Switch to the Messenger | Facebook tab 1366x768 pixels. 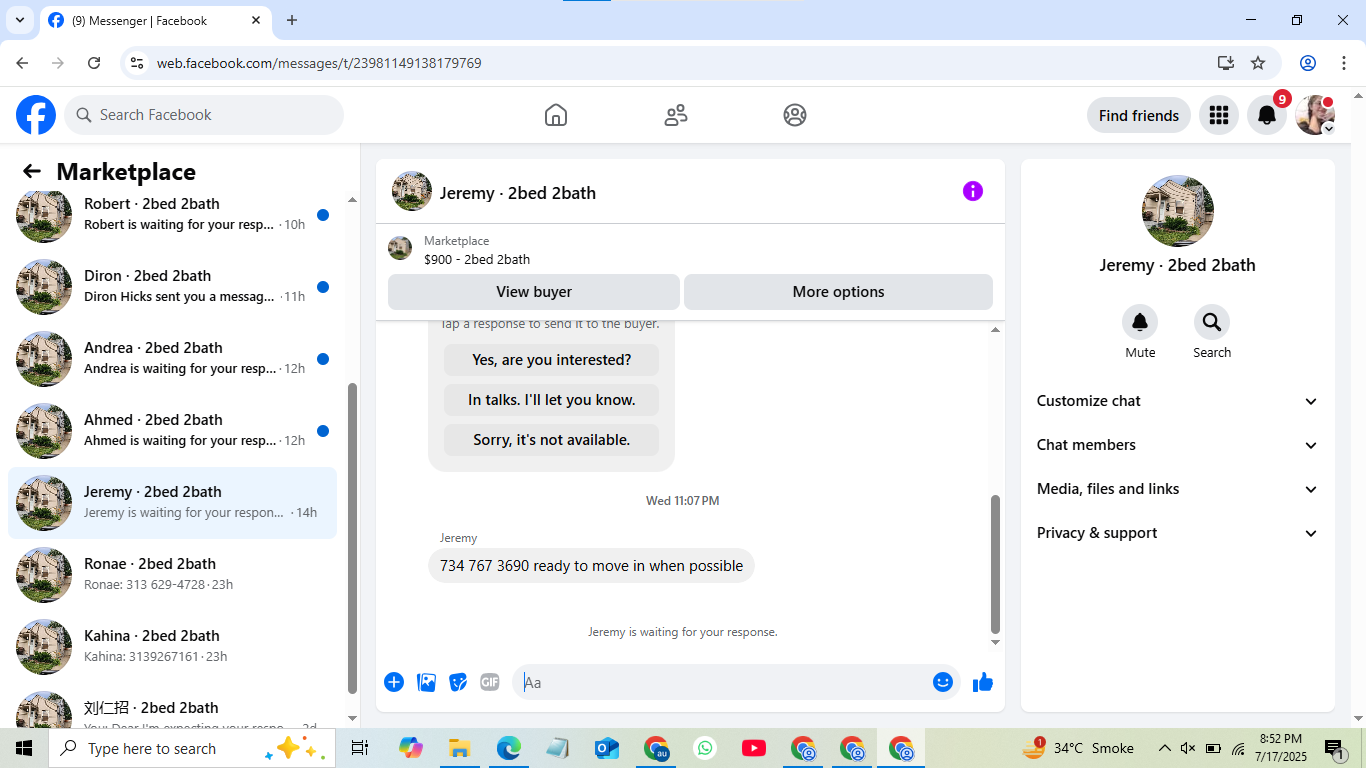coord(155,20)
